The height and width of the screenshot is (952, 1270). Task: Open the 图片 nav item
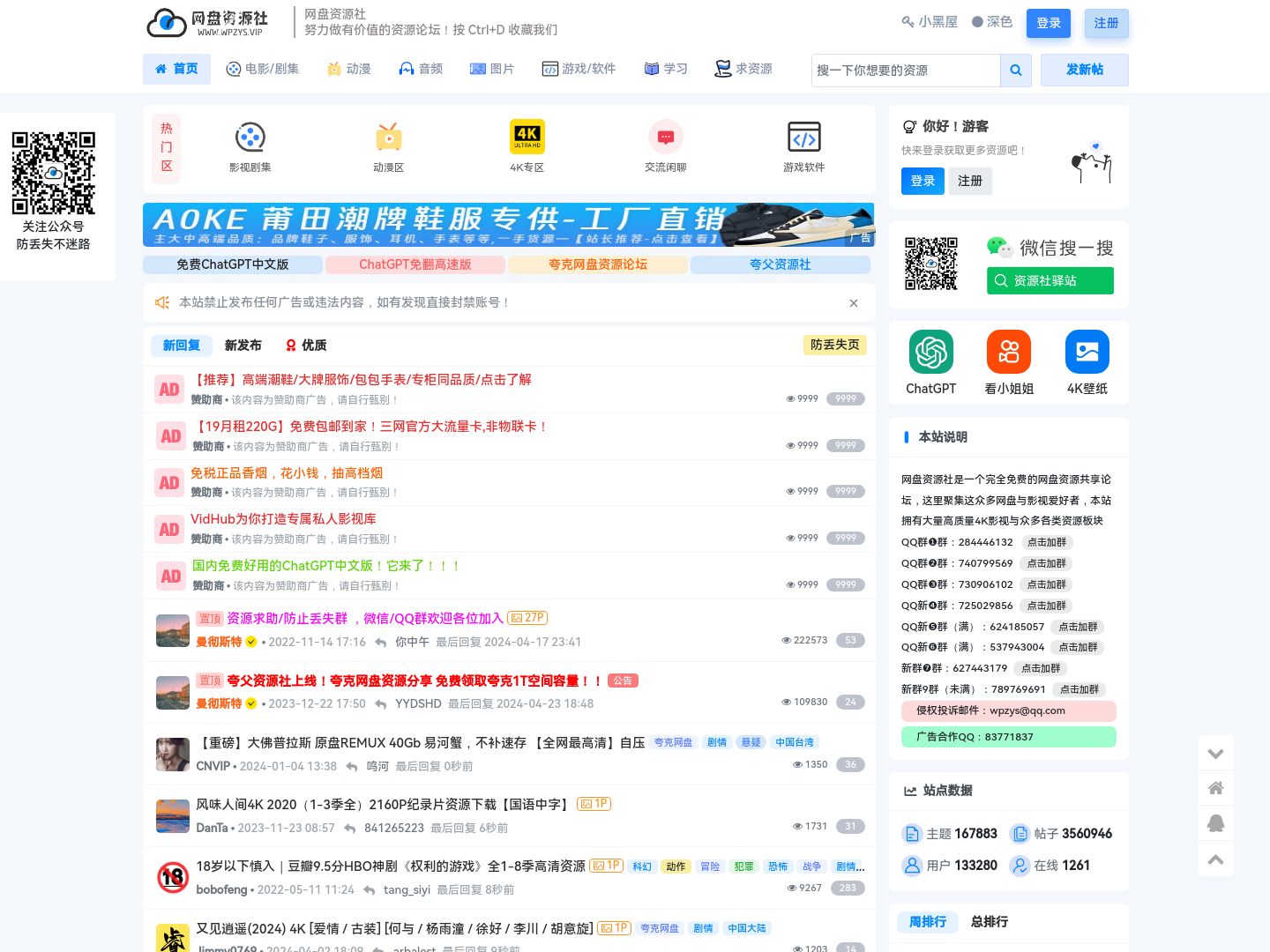click(492, 69)
